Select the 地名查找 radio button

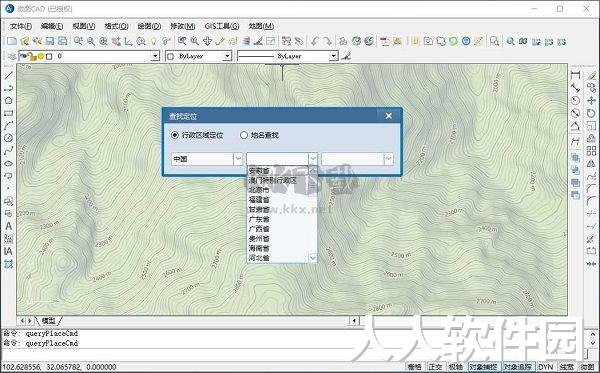click(x=244, y=135)
